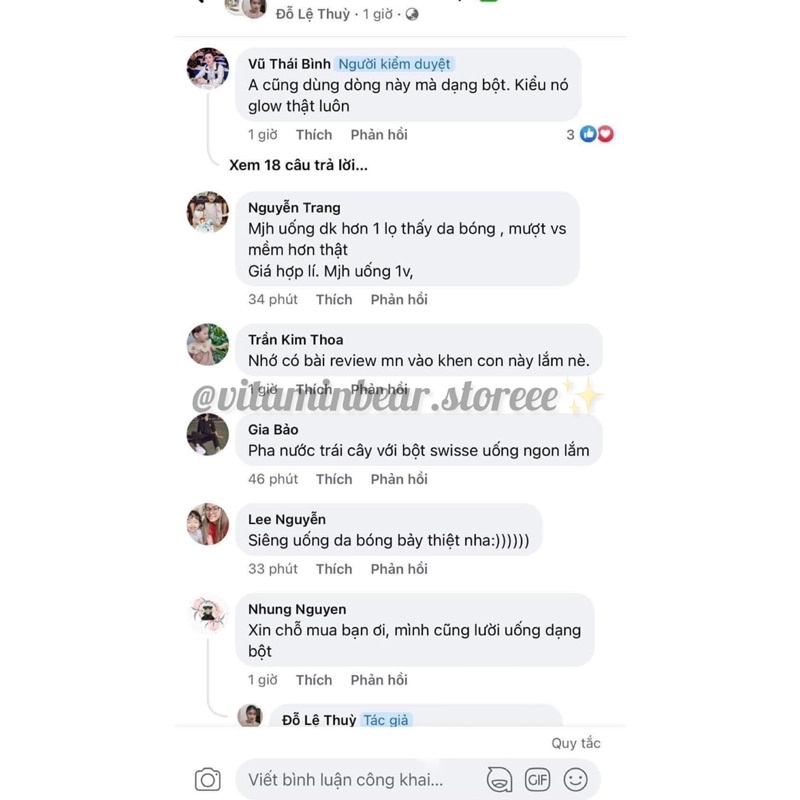Screen dimensions: 800x800
Task: Open the GIF picker icon
Action: pos(537,780)
